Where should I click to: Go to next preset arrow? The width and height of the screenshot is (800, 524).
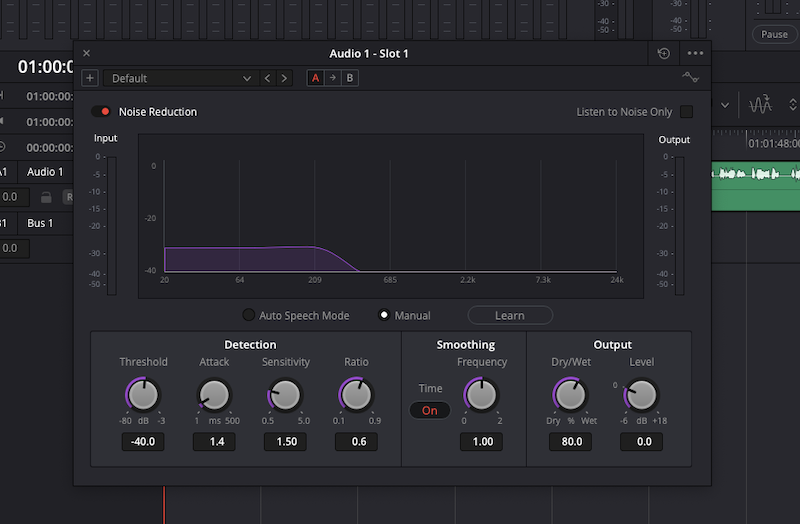coord(284,78)
